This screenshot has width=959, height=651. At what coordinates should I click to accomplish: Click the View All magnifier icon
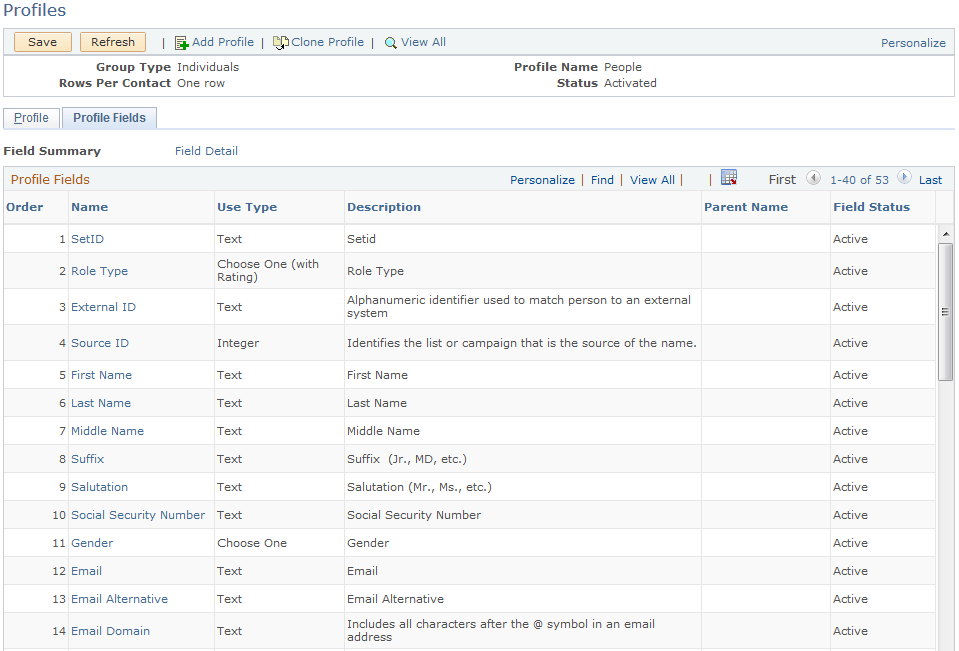[390, 43]
